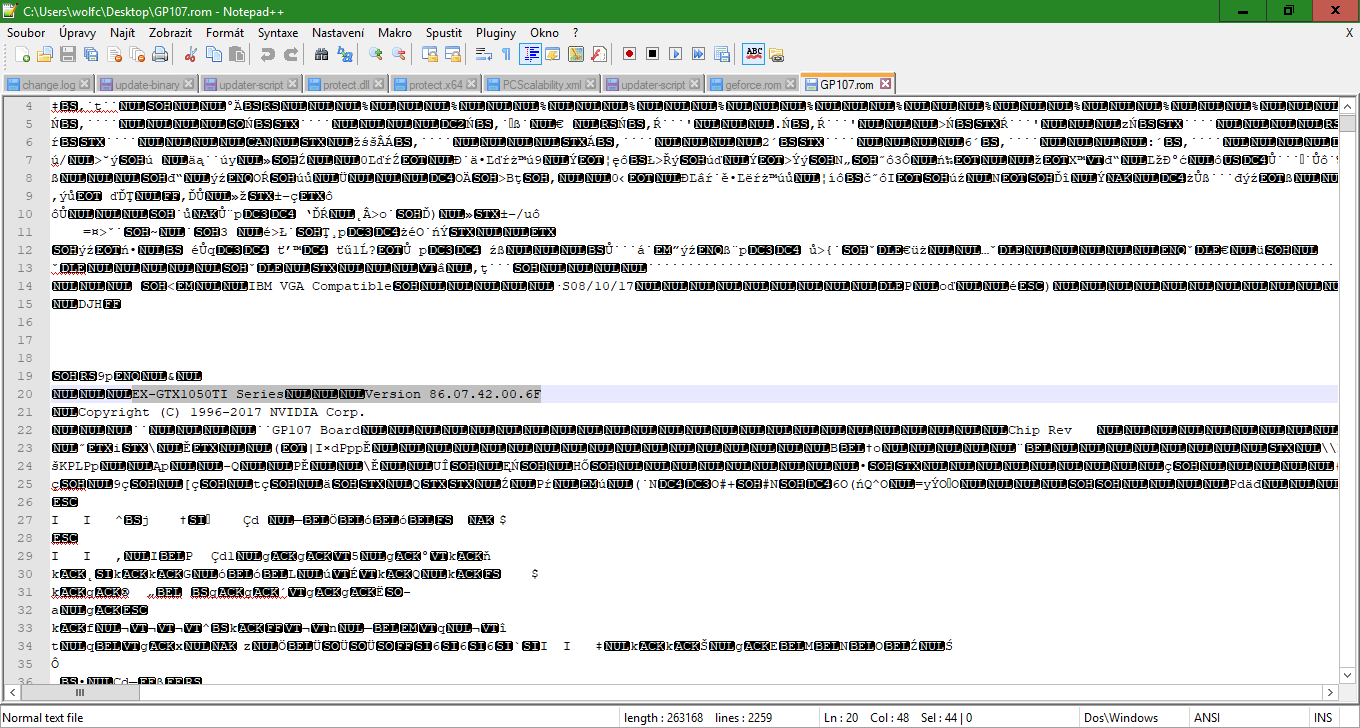Screen dimensions: 1360x728
Task: Toggle word wrap in the toolbar
Action: 484,54
